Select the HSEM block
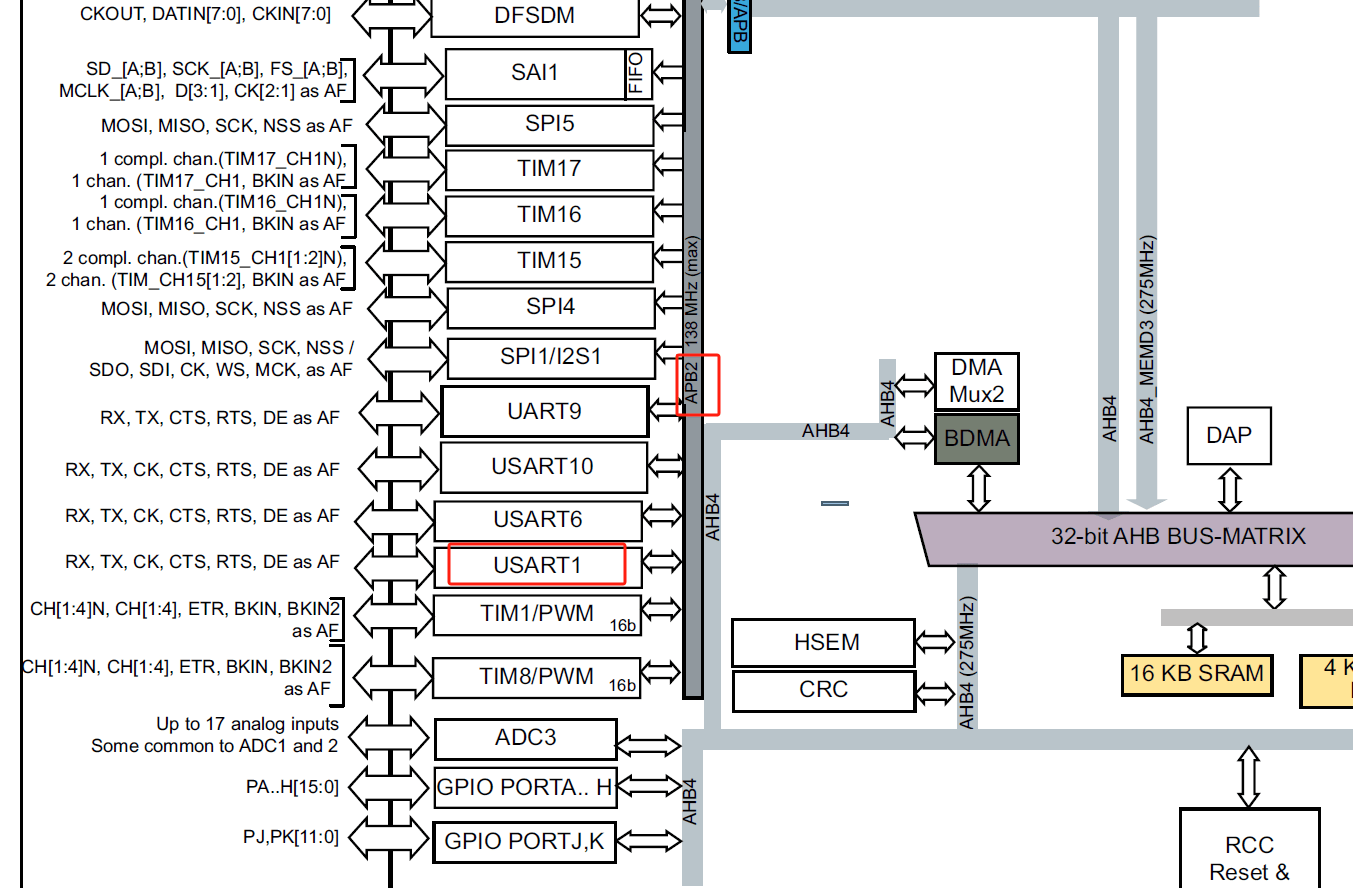 (x=823, y=642)
